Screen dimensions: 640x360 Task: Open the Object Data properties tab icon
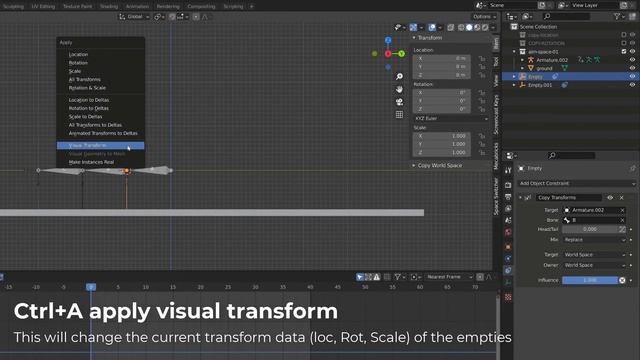pos(508,282)
